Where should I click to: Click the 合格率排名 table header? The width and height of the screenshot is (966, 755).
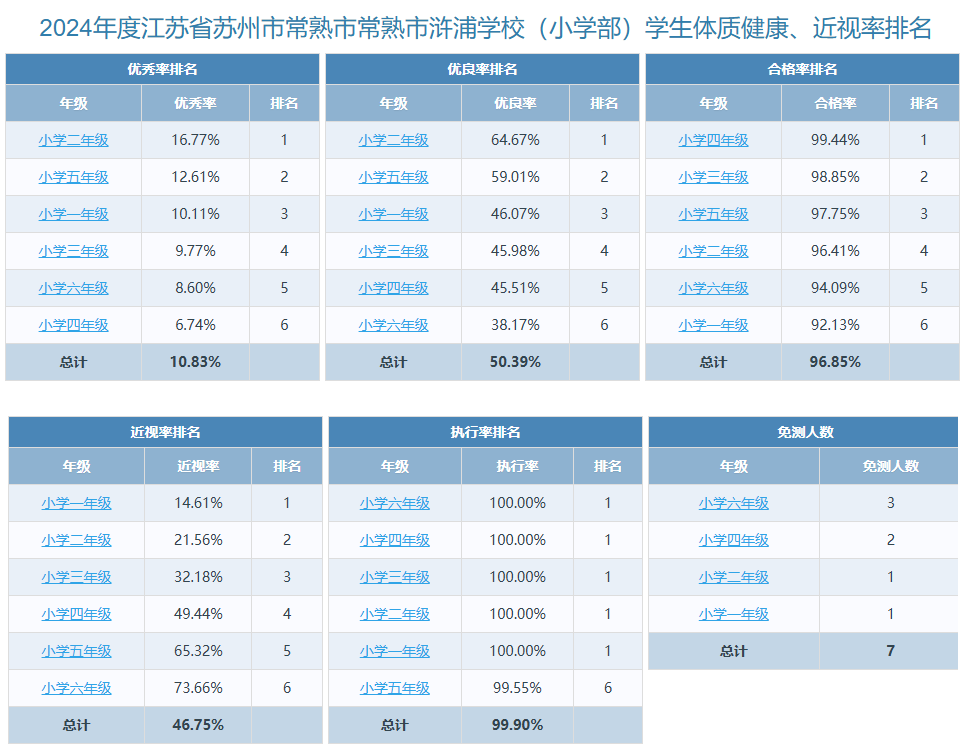click(802, 69)
